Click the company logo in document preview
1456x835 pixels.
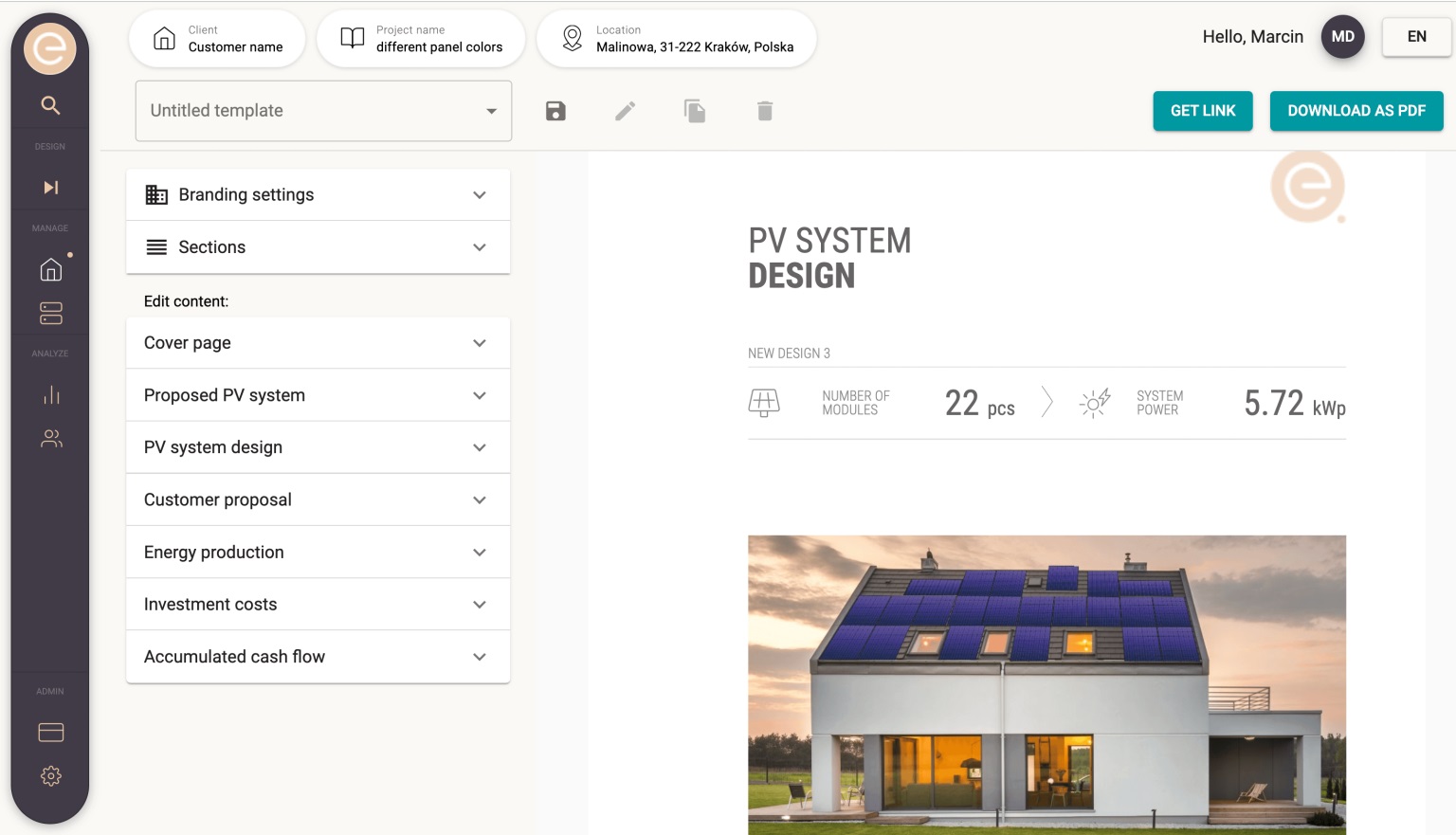click(1308, 187)
